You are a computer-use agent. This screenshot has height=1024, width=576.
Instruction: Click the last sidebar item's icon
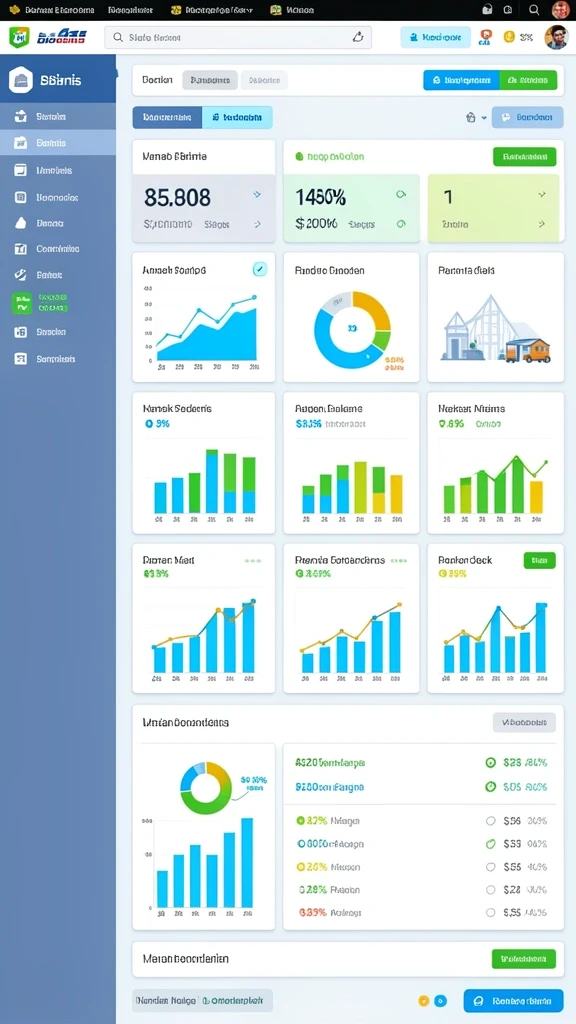20,359
